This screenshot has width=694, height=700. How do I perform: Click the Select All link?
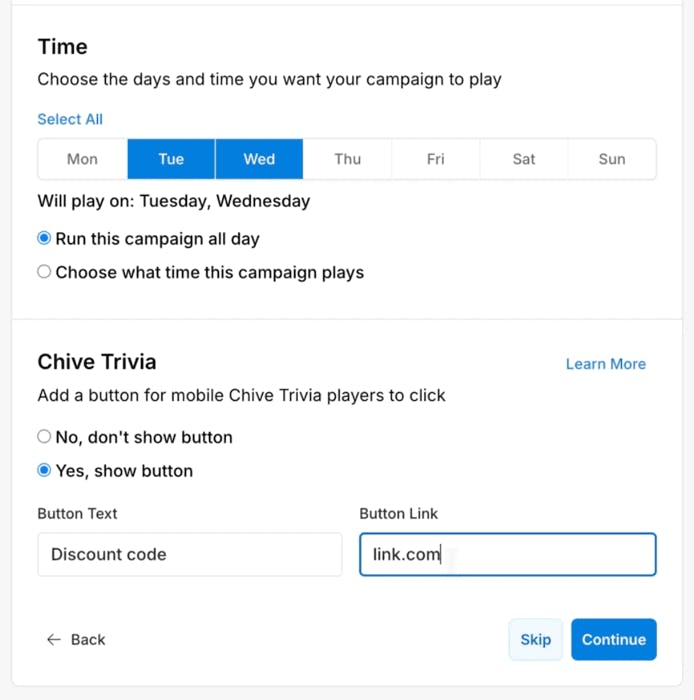(x=70, y=119)
